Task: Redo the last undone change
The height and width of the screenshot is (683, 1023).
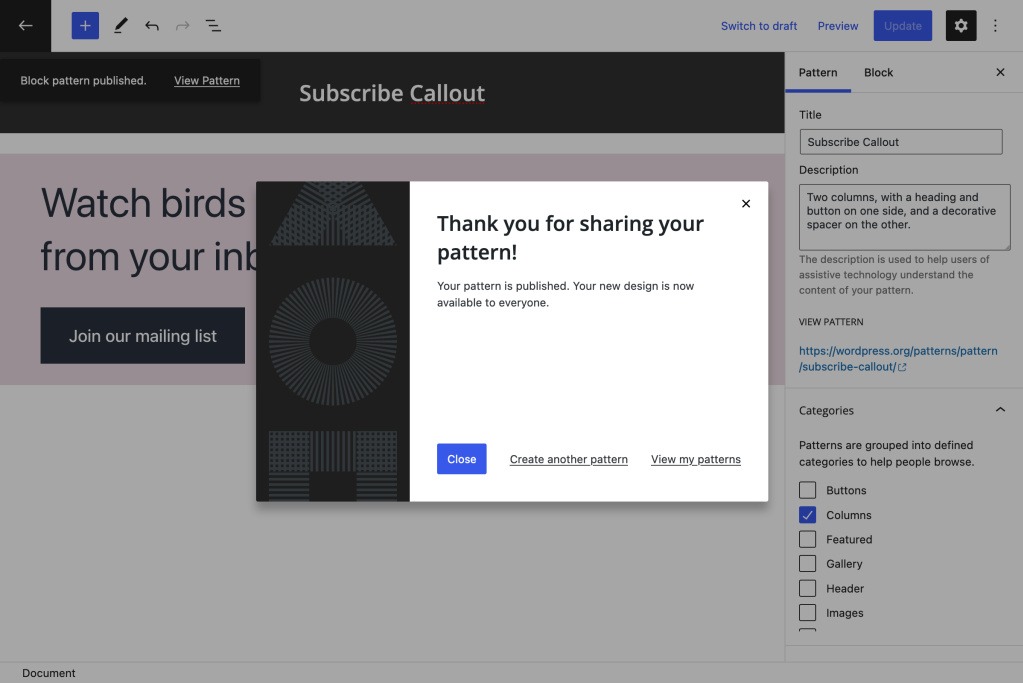Action: (x=183, y=25)
